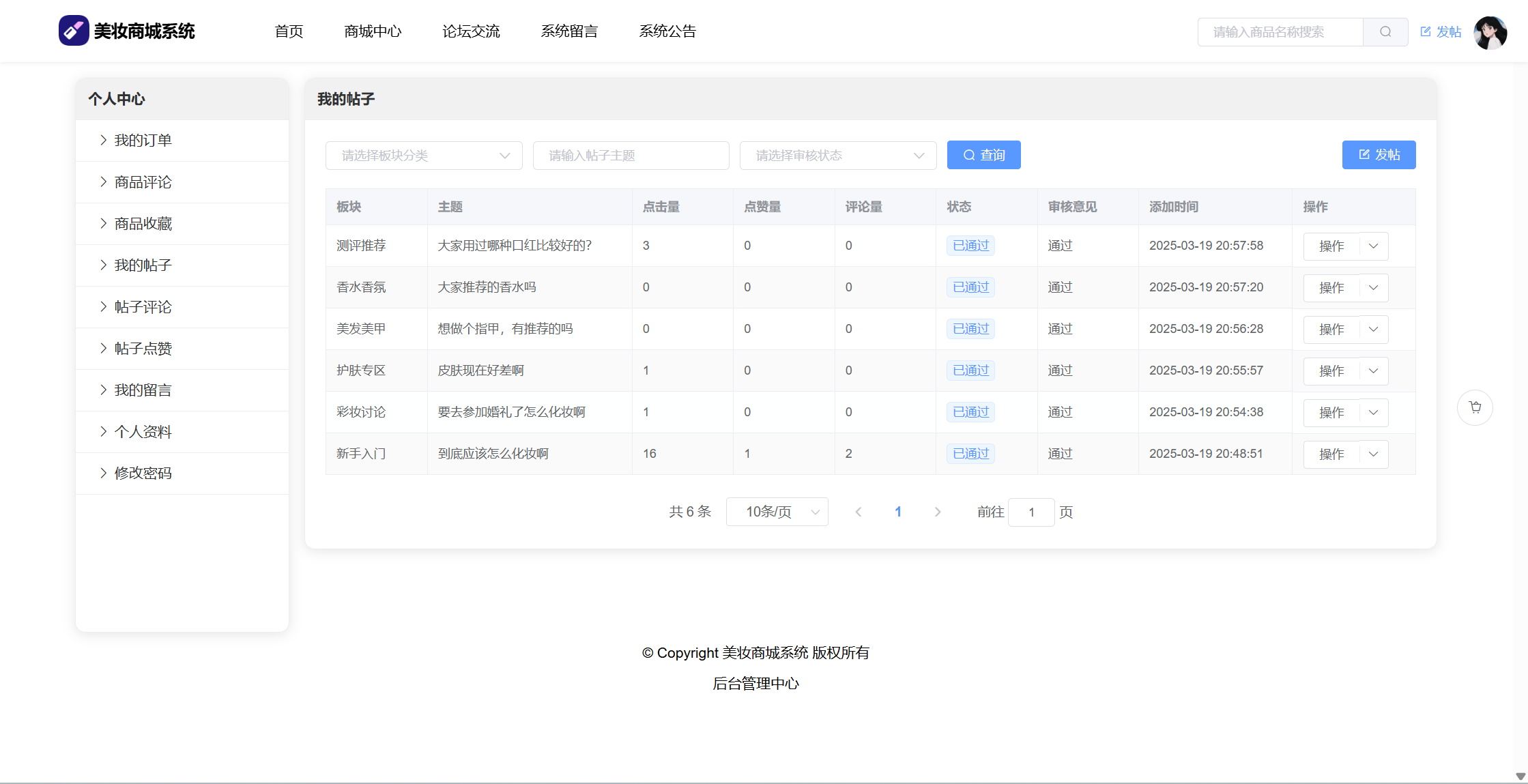Focus the 请输入帖子主题 input field

[631, 156]
